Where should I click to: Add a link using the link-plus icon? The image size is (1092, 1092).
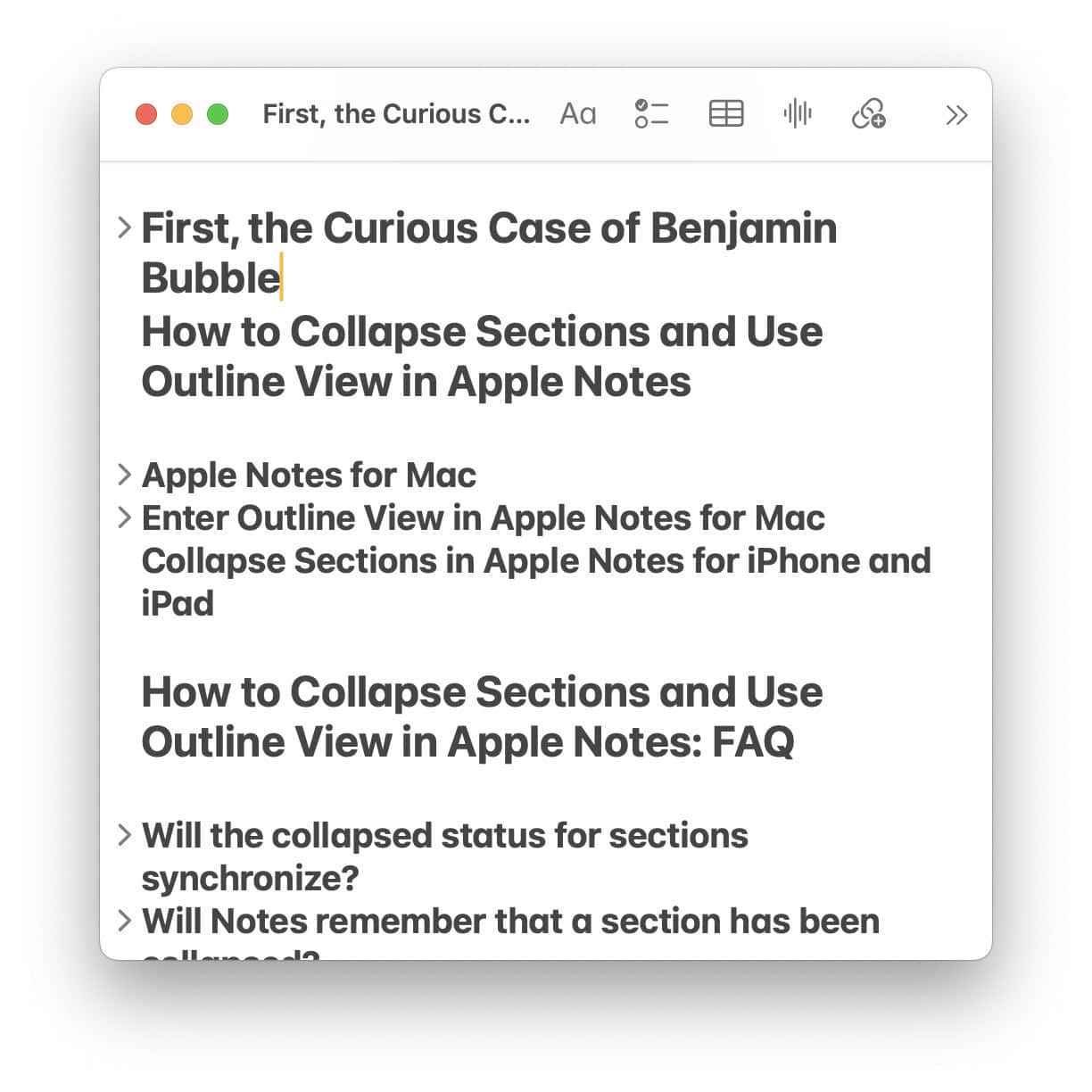[x=868, y=115]
